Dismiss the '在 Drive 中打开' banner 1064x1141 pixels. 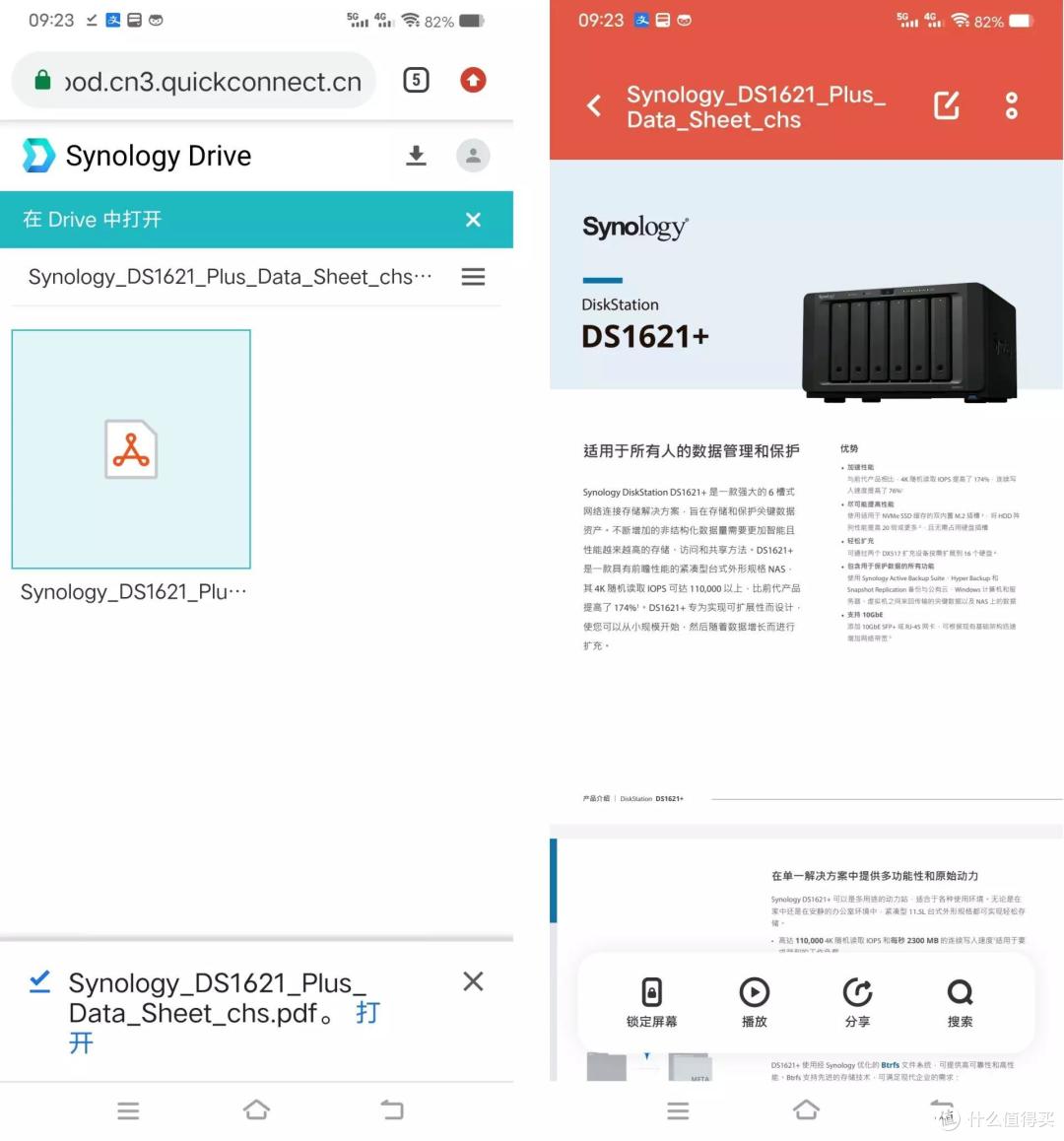473,220
